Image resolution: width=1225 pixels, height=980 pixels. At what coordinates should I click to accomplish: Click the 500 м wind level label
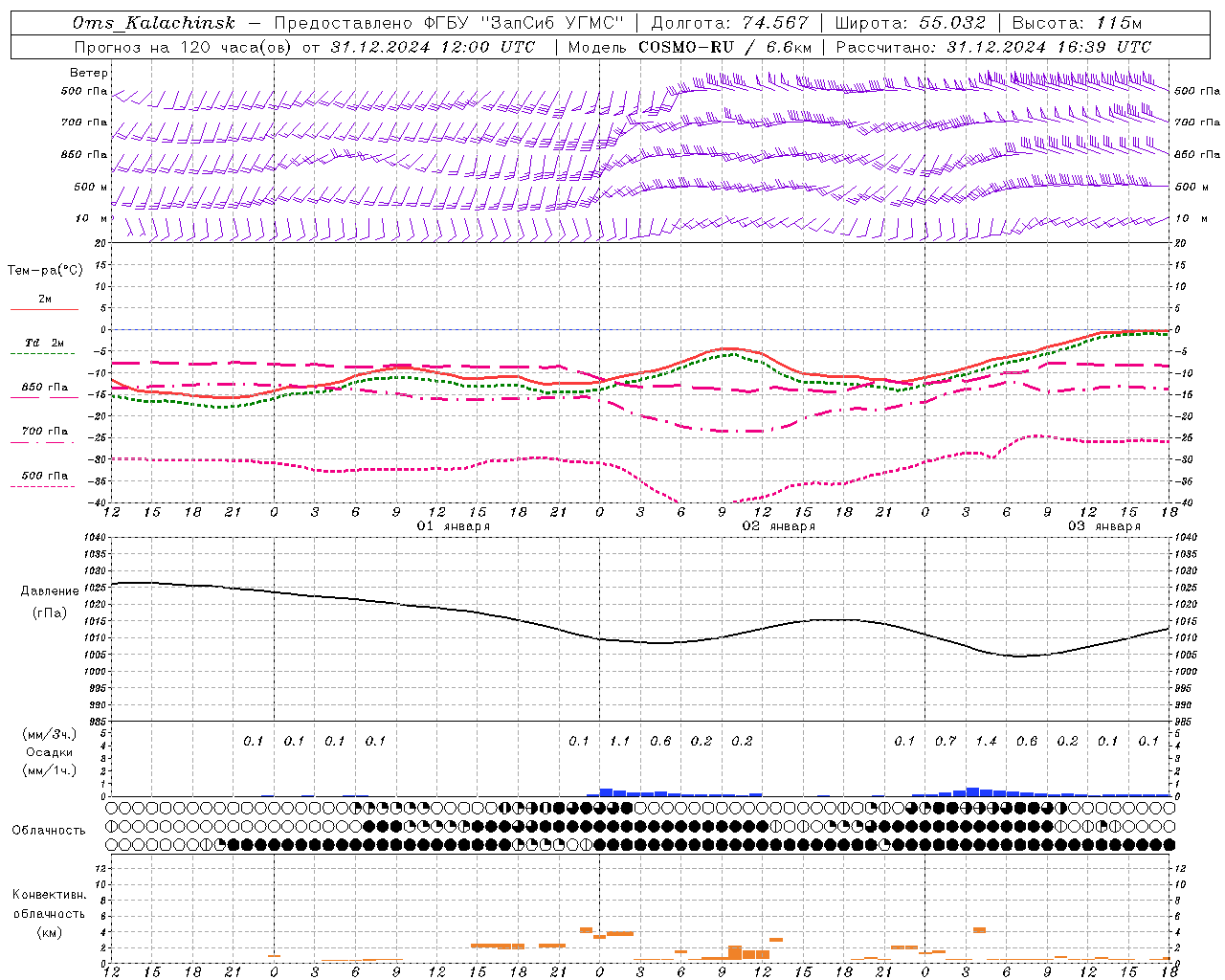pyautogui.click(x=91, y=187)
